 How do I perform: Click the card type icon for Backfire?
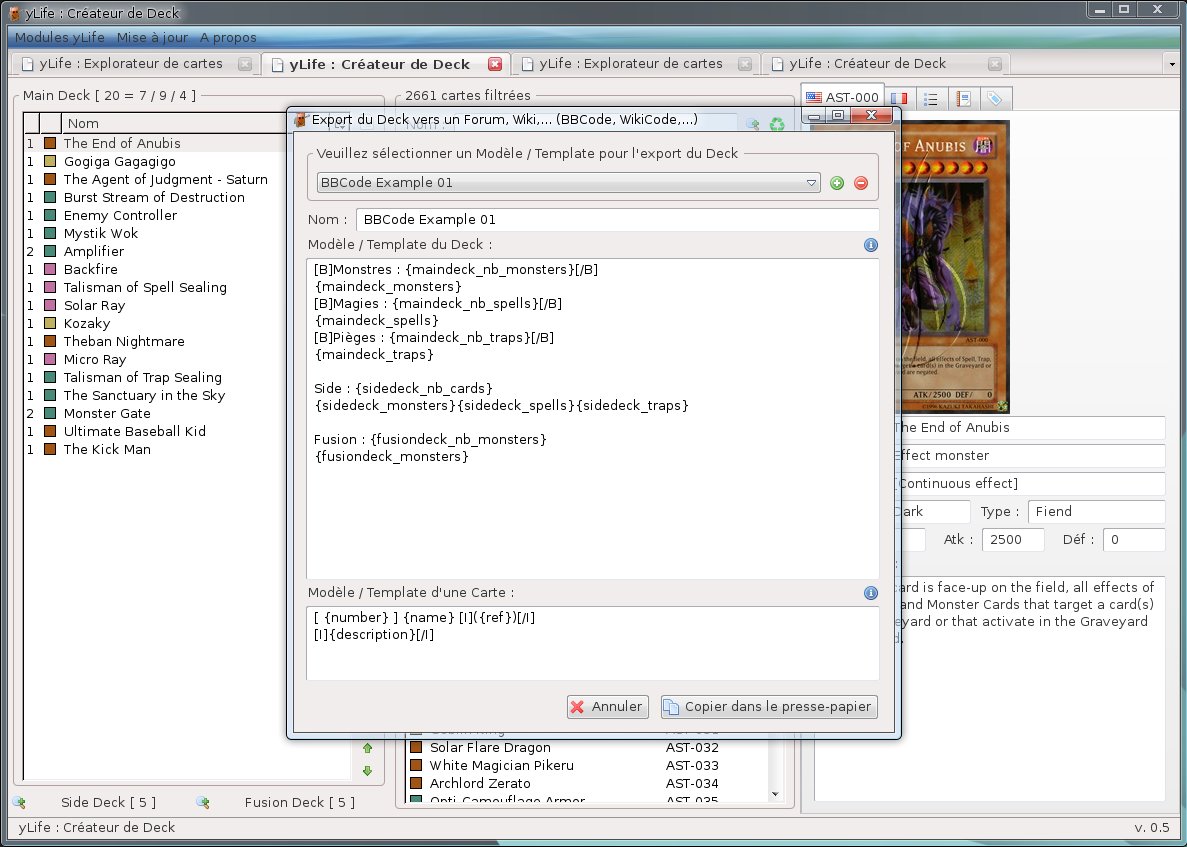[x=50, y=269]
